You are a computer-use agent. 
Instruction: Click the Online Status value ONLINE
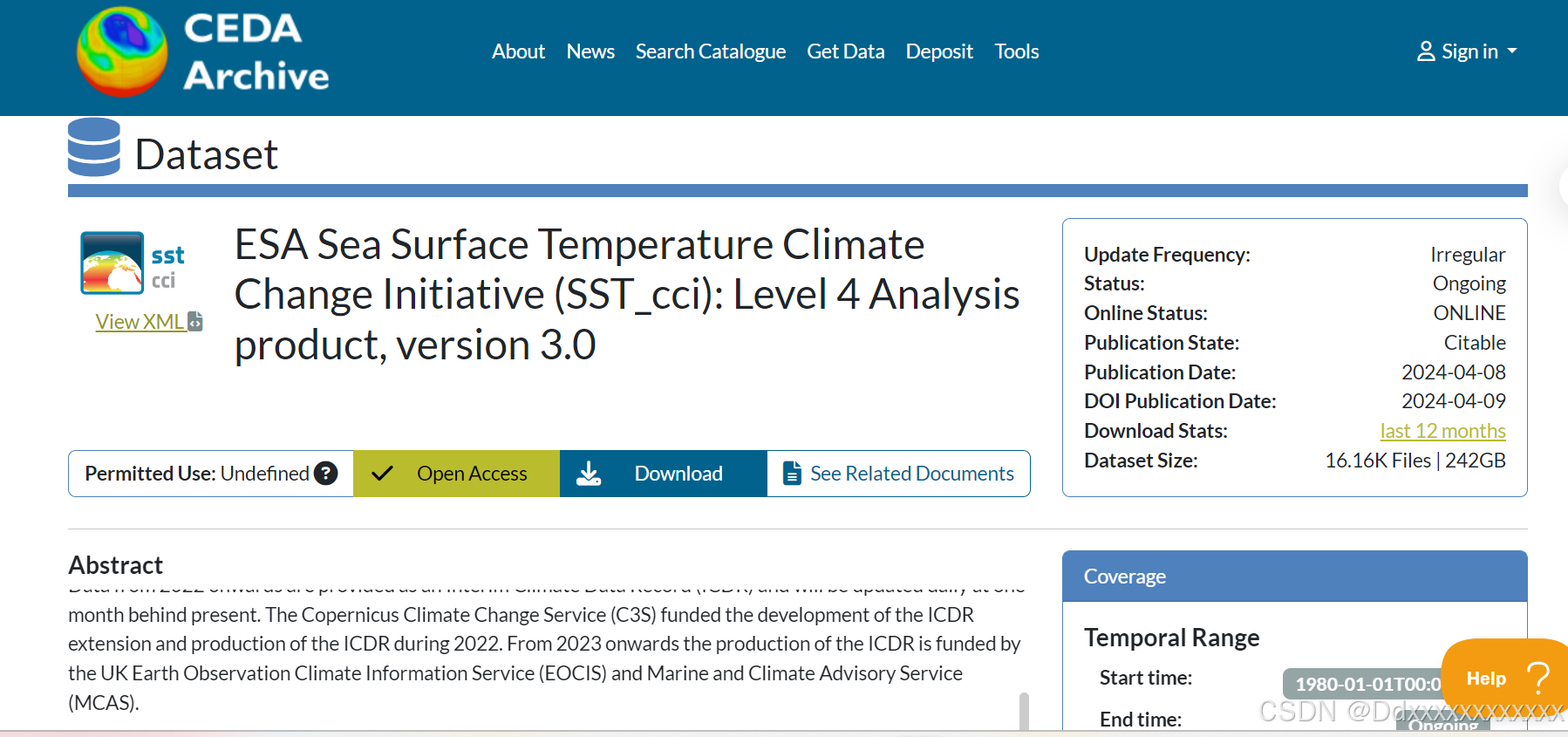click(1469, 313)
